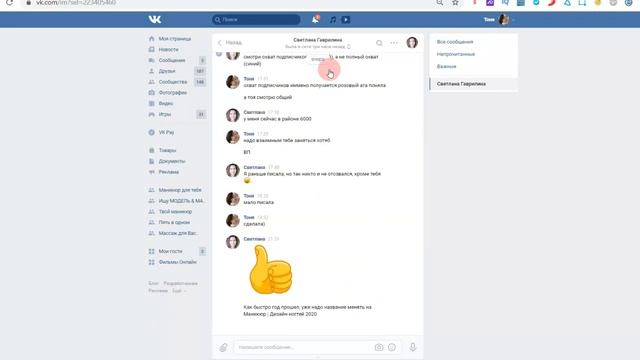
Task: Open Видео in the left menu
Action: [166, 104]
